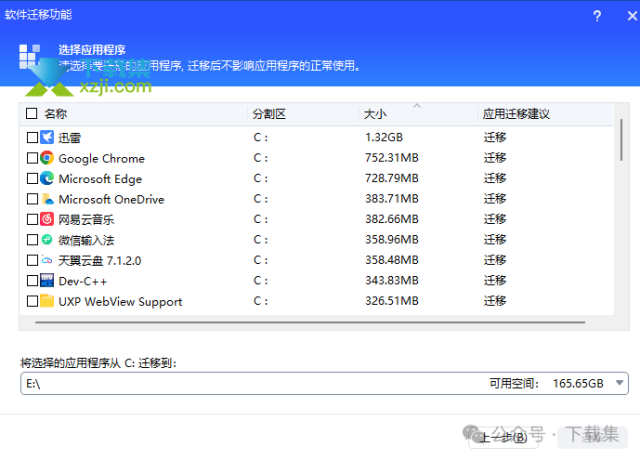640x460 pixels.
Task: Click the Microsoft OneDrive icon
Action: click(47, 199)
